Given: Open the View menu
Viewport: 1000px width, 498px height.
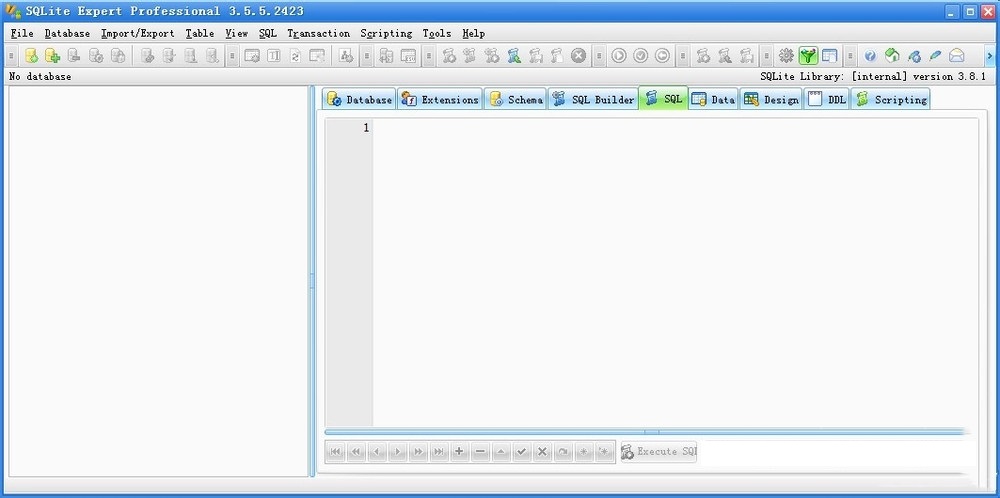Looking at the screenshot, I should tap(236, 33).
